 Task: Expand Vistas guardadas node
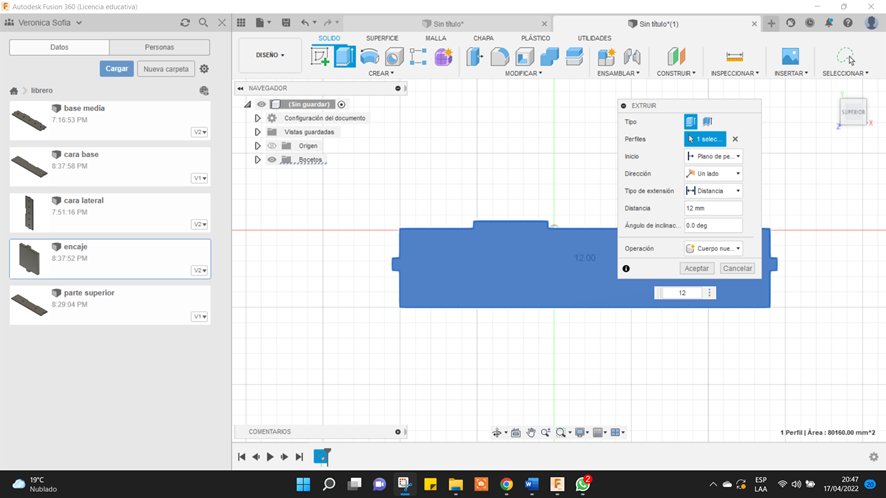coord(258,132)
